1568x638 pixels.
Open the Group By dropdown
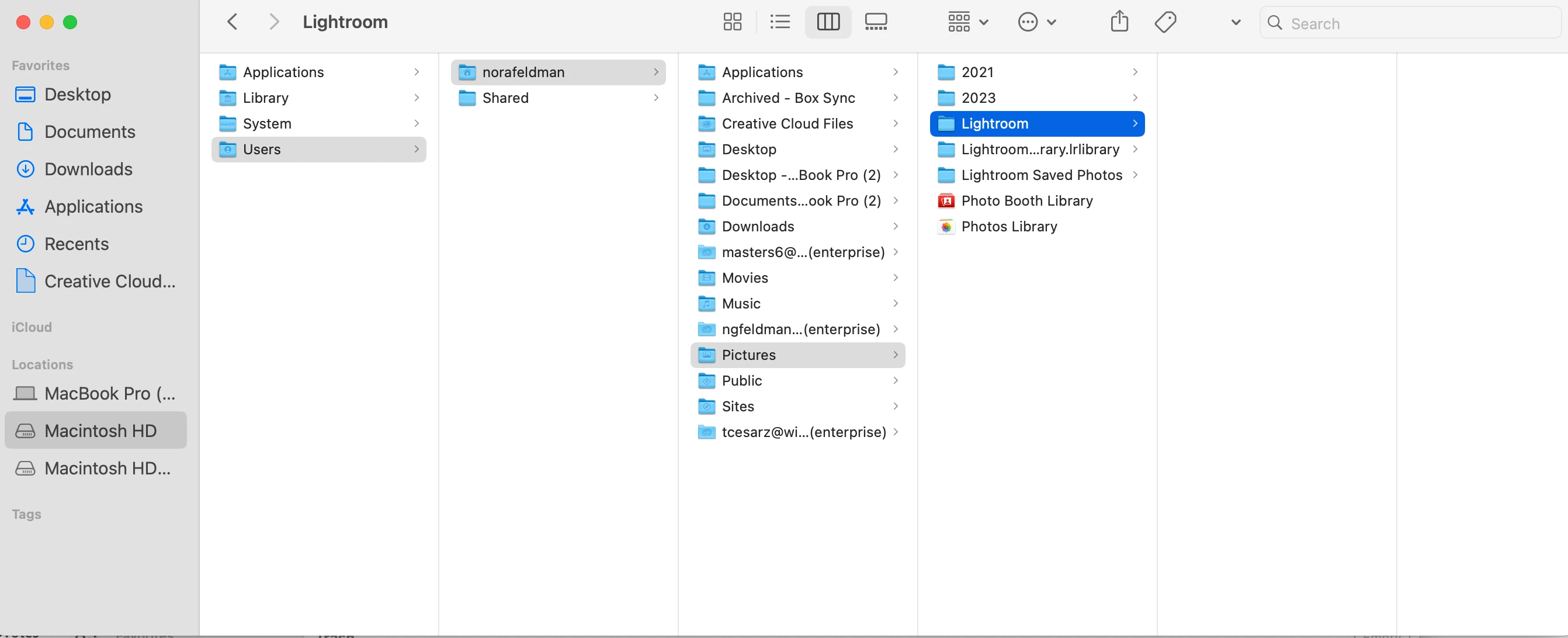pyautogui.click(x=967, y=23)
